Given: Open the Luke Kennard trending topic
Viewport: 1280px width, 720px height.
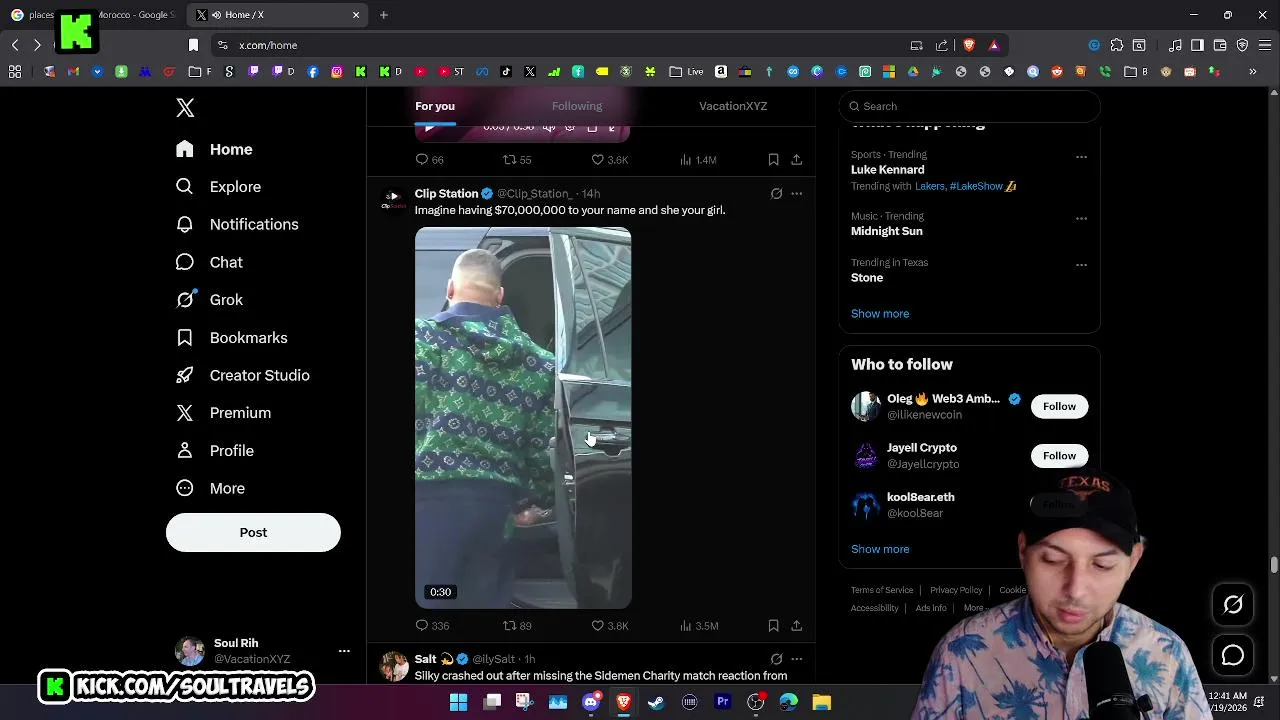Looking at the screenshot, I should [887, 170].
